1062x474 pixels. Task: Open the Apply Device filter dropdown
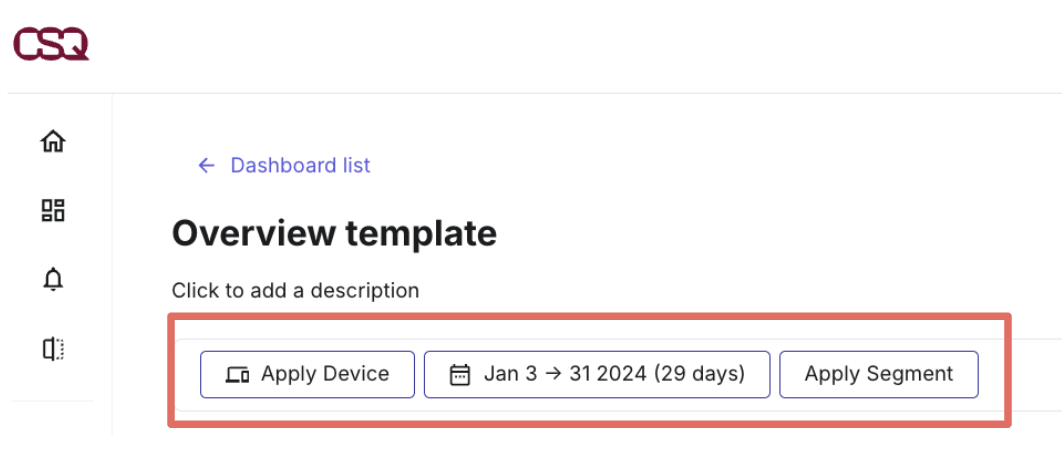point(307,374)
